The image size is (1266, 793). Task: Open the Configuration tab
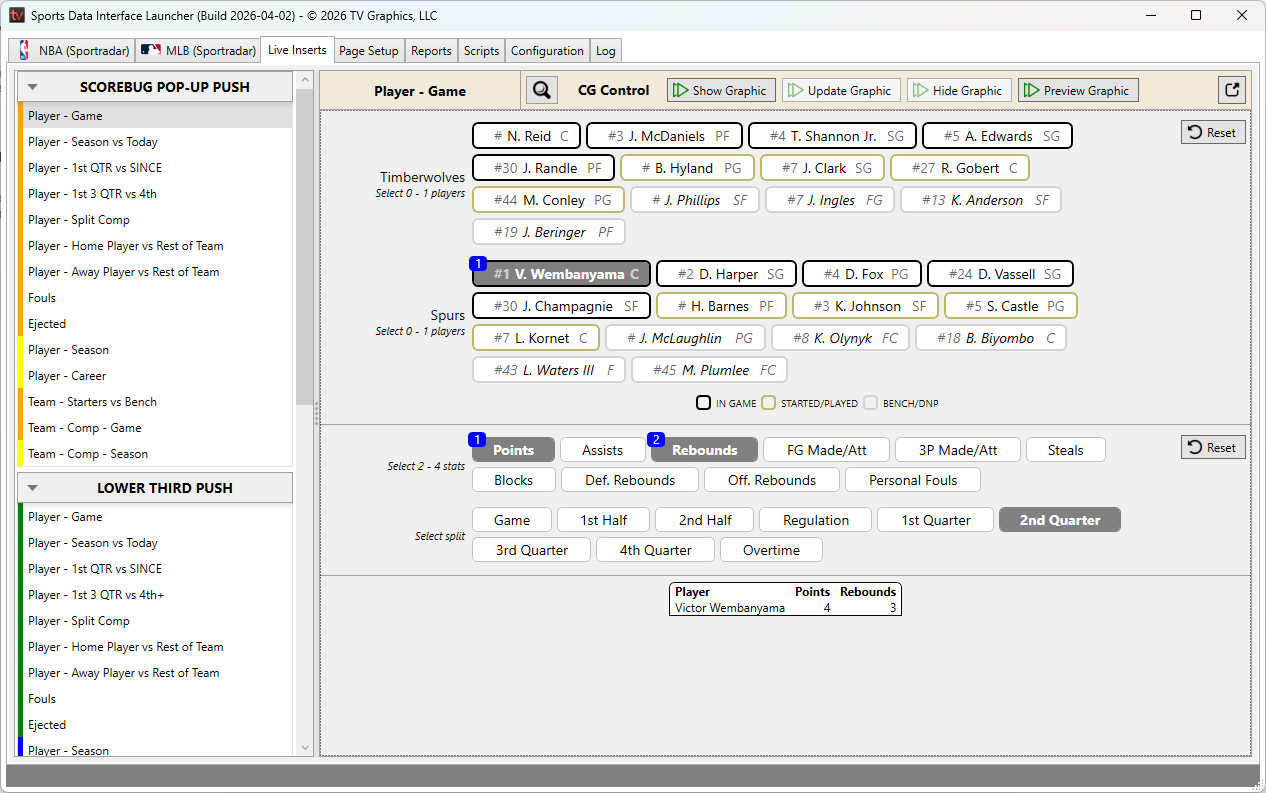point(547,50)
